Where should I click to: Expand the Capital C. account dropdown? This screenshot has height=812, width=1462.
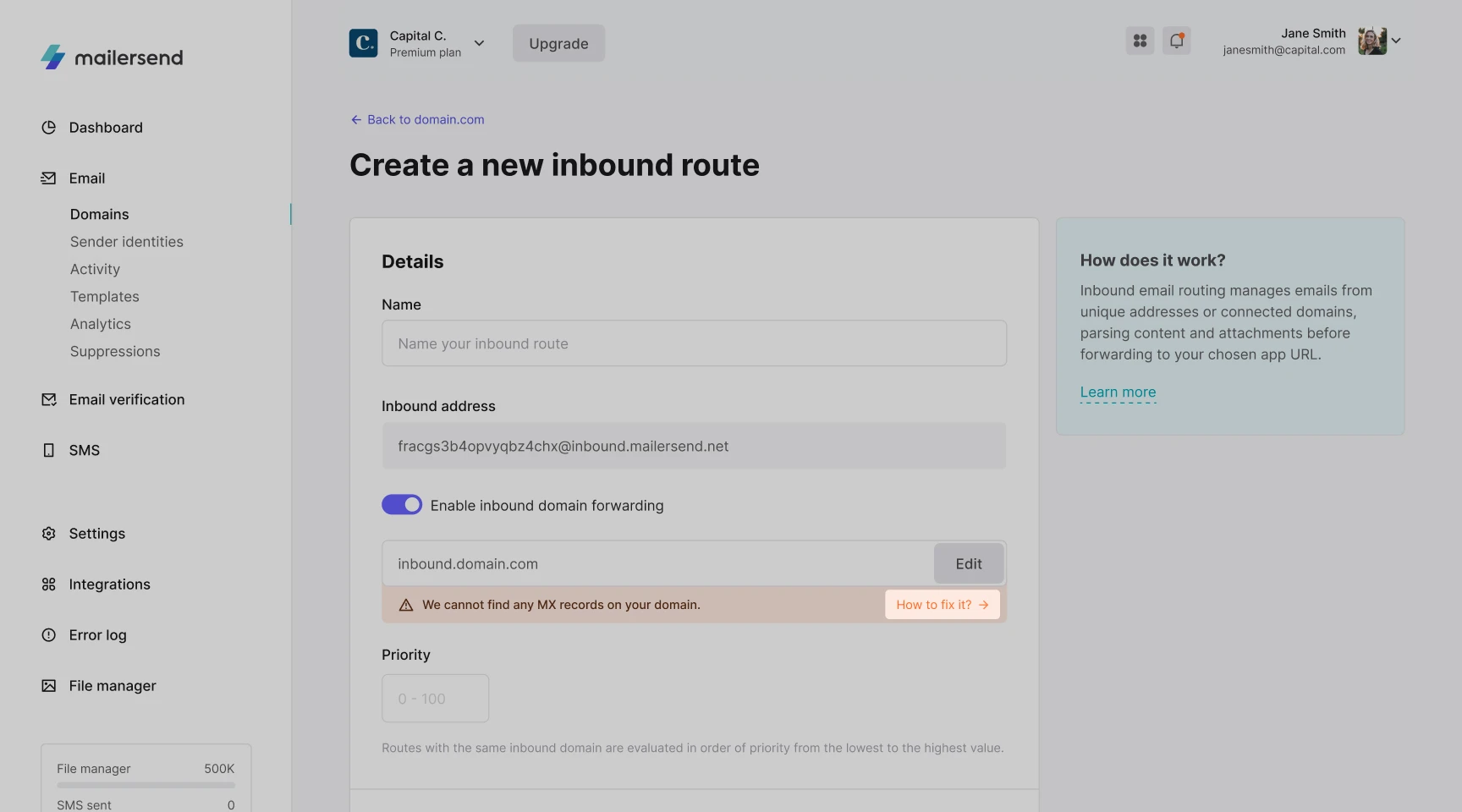click(479, 43)
